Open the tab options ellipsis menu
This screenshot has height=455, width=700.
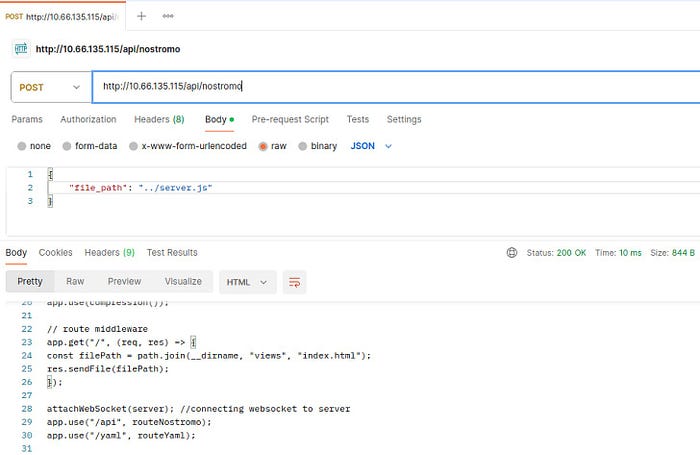[x=168, y=16]
